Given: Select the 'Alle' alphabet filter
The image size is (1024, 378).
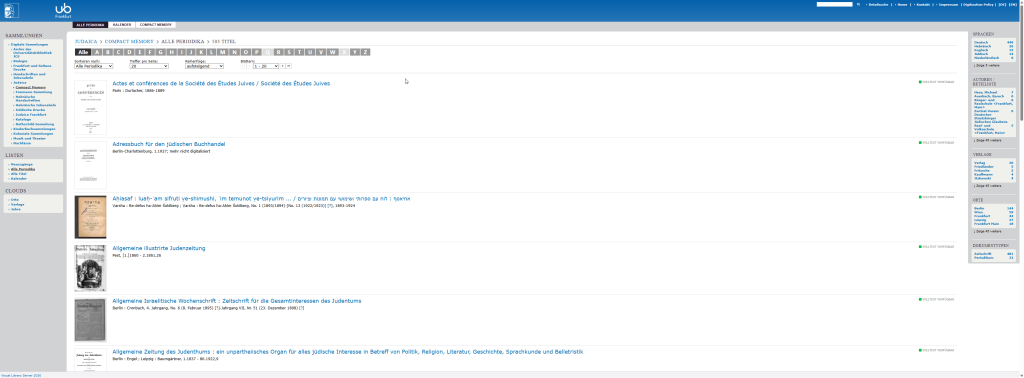Looking at the screenshot, I should tap(83, 52).
